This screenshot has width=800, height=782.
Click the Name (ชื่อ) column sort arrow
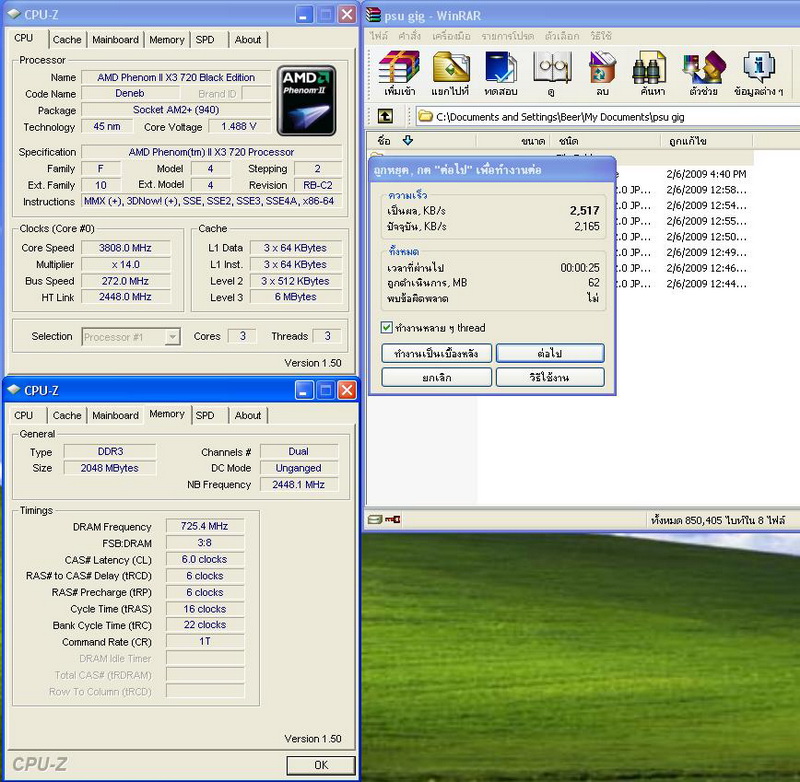tap(408, 140)
